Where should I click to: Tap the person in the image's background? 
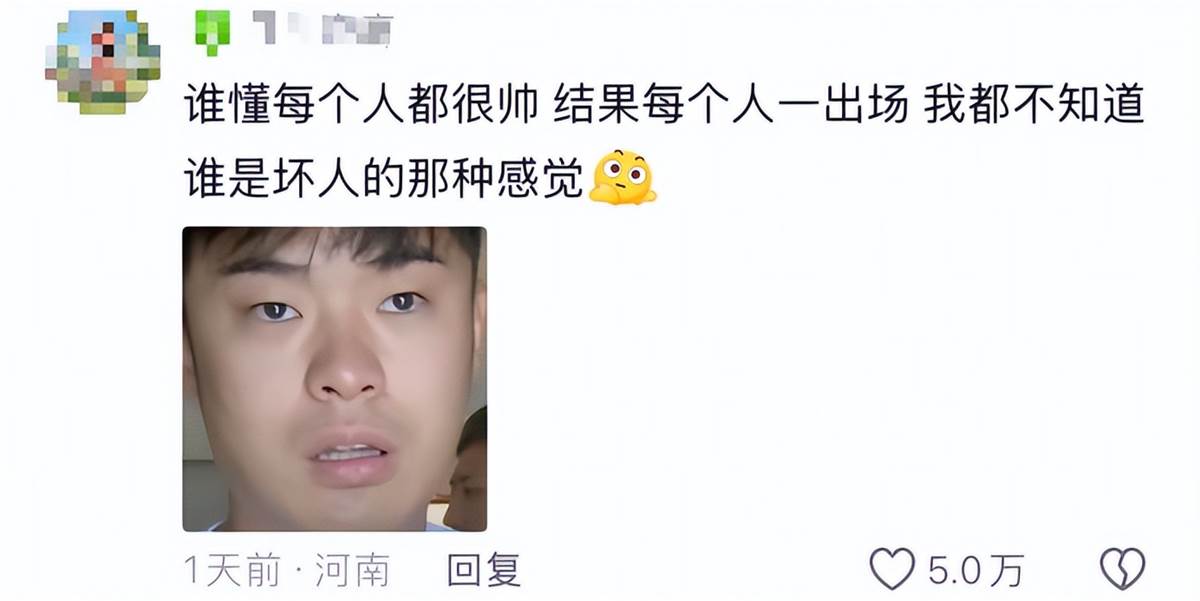tap(466, 468)
